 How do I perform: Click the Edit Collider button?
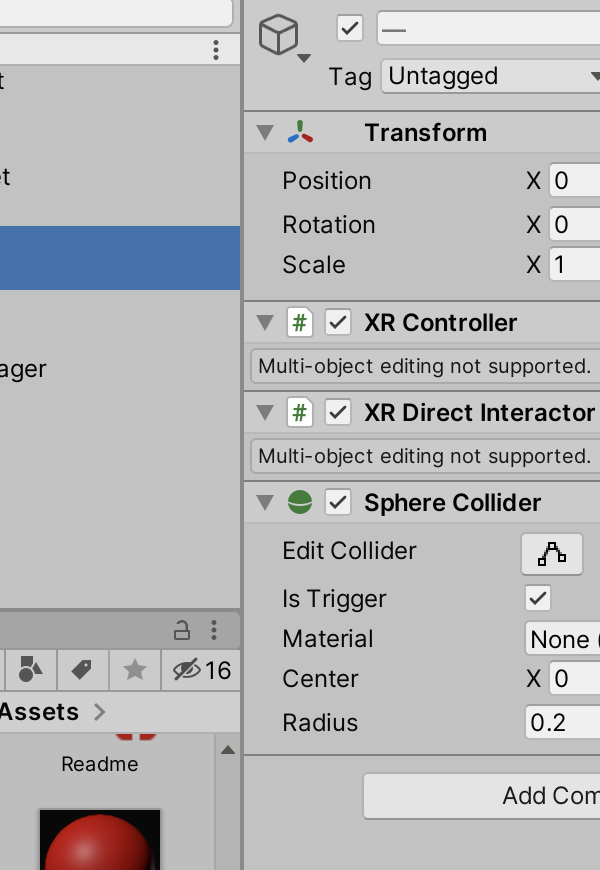tap(552, 554)
